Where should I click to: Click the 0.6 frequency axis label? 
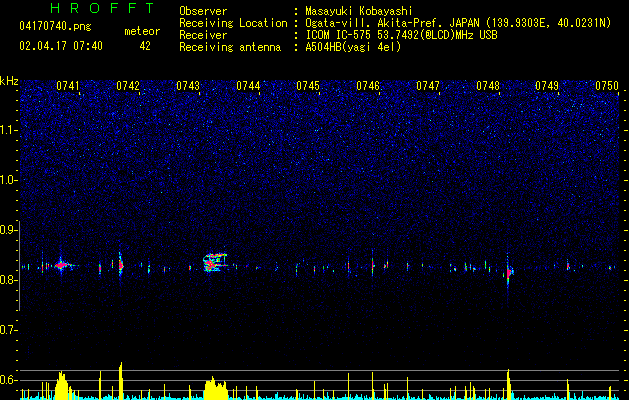pyautogui.click(x=8, y=380)
